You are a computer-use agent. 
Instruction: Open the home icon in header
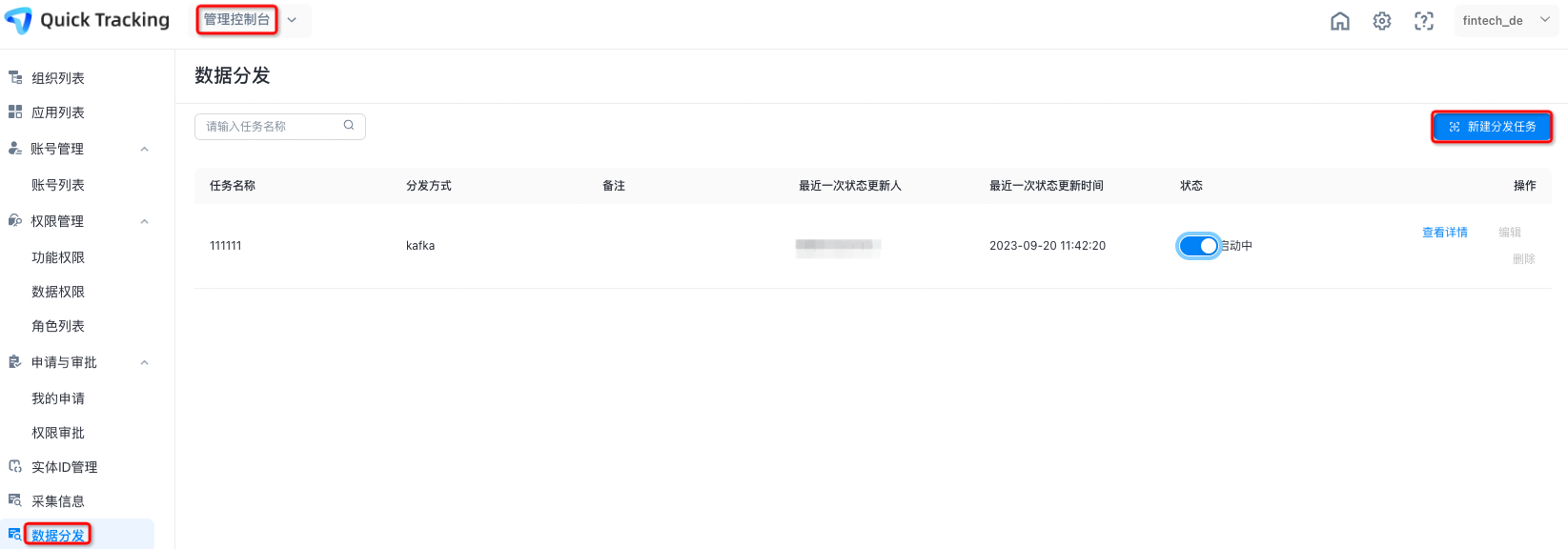pyautogui.click(x=1340, y=21)
